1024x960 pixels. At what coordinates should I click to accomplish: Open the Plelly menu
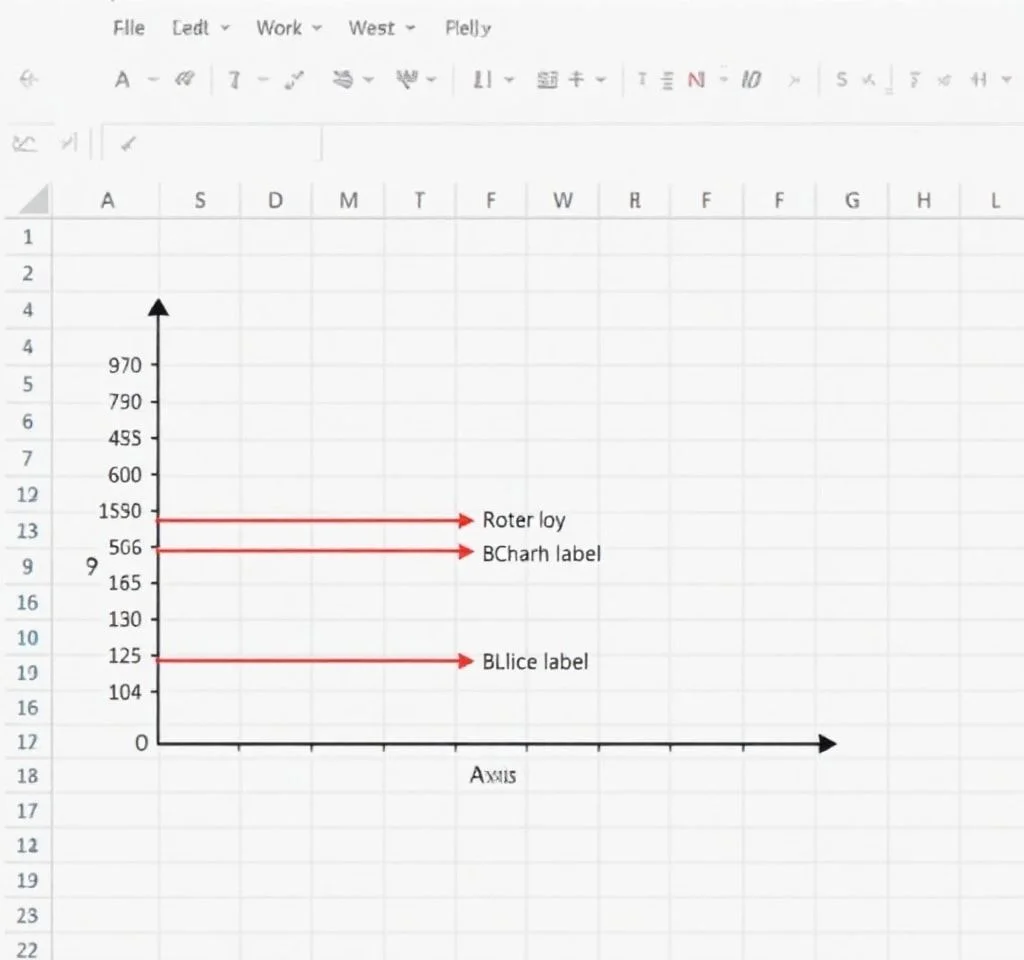tap(468, 28)
